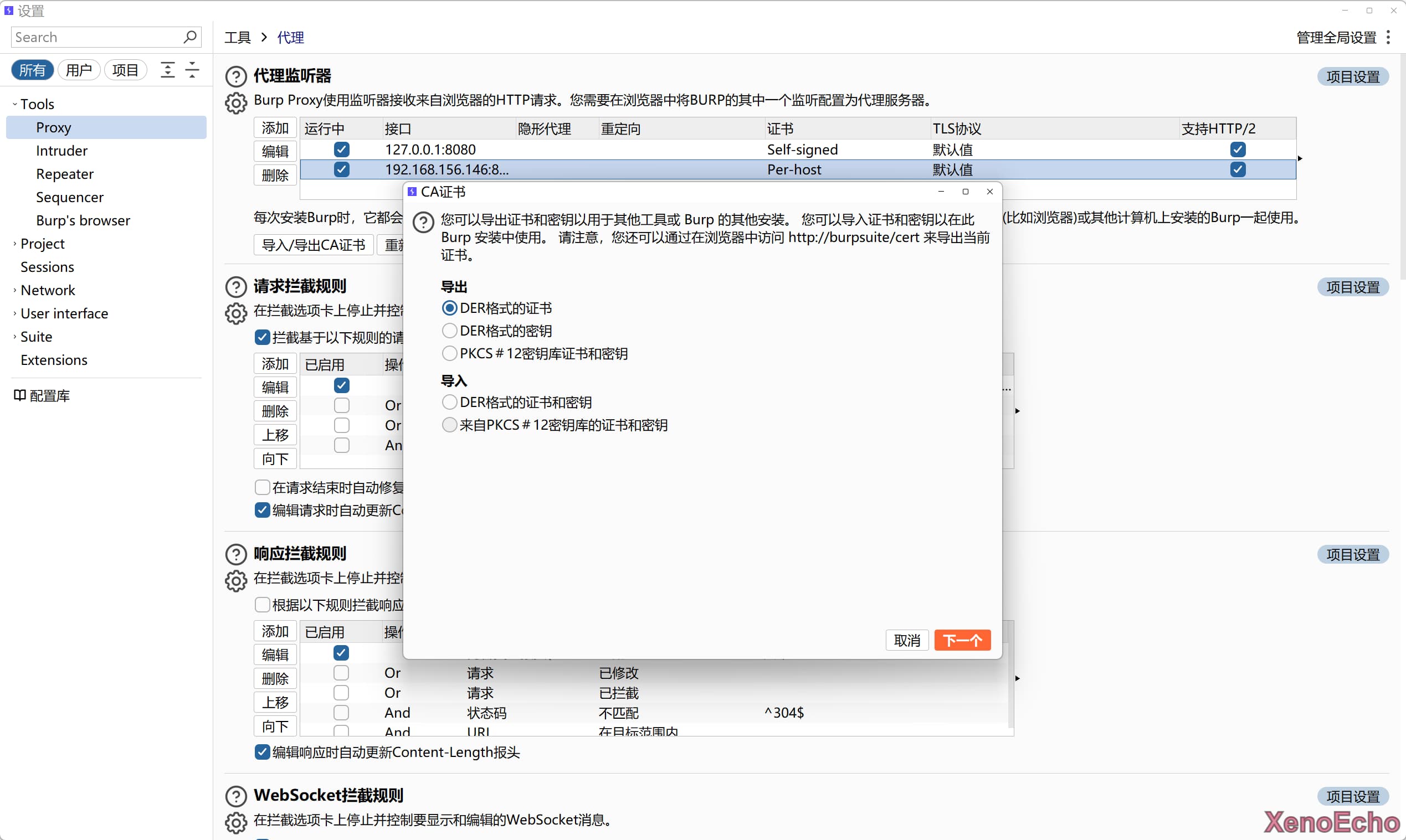Click 取消 to cancel the dialog
The image size is (1406, 840).
(906, 640)
